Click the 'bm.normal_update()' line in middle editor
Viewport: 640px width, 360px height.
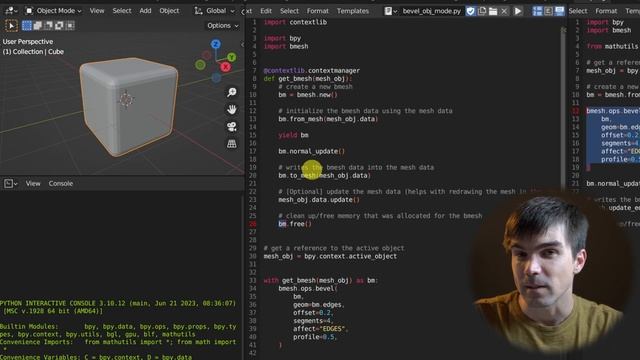(x=311, y=151)
